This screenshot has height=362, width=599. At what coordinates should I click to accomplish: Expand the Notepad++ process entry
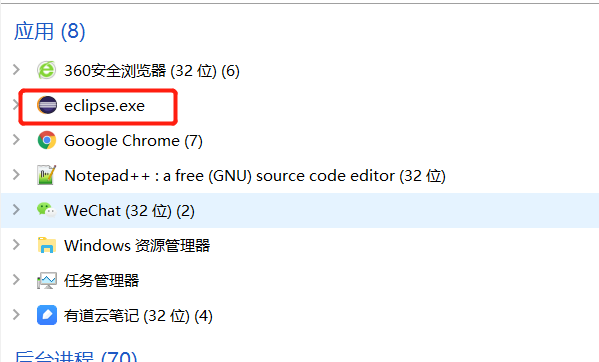16,175
